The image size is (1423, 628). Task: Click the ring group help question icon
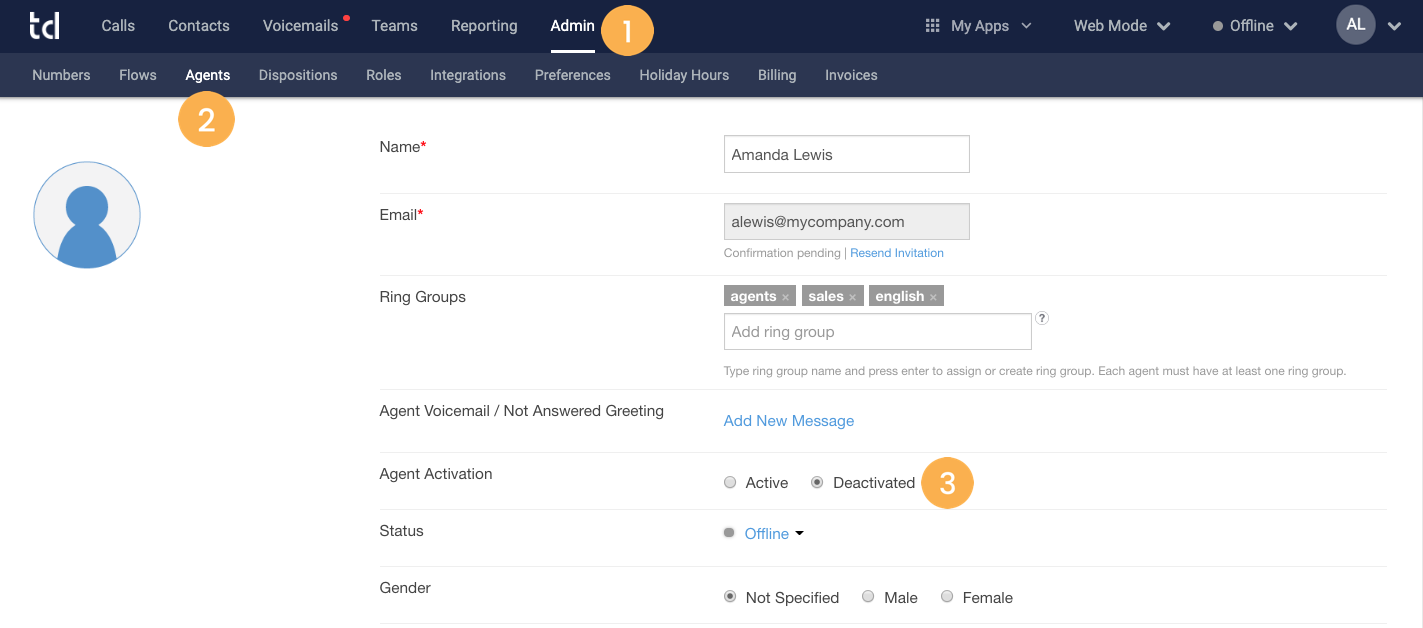coord(1041,318)
